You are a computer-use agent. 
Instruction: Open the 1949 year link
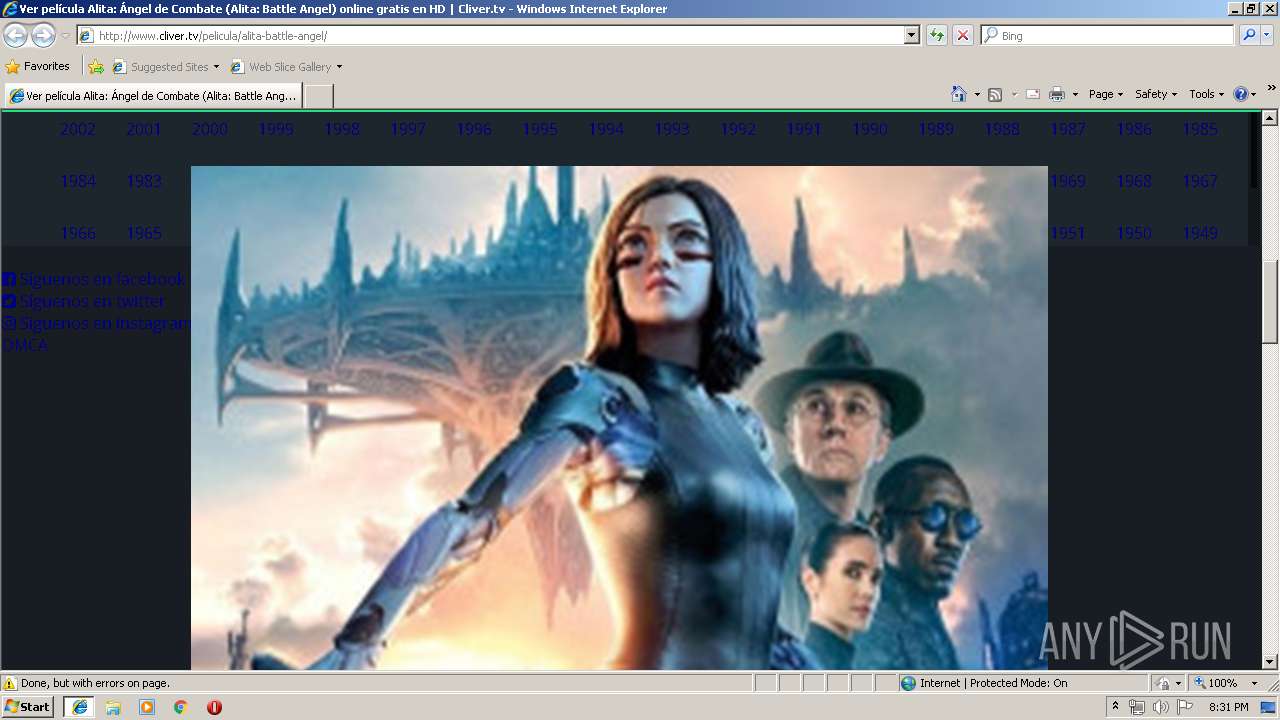(x=1200, y=233)
